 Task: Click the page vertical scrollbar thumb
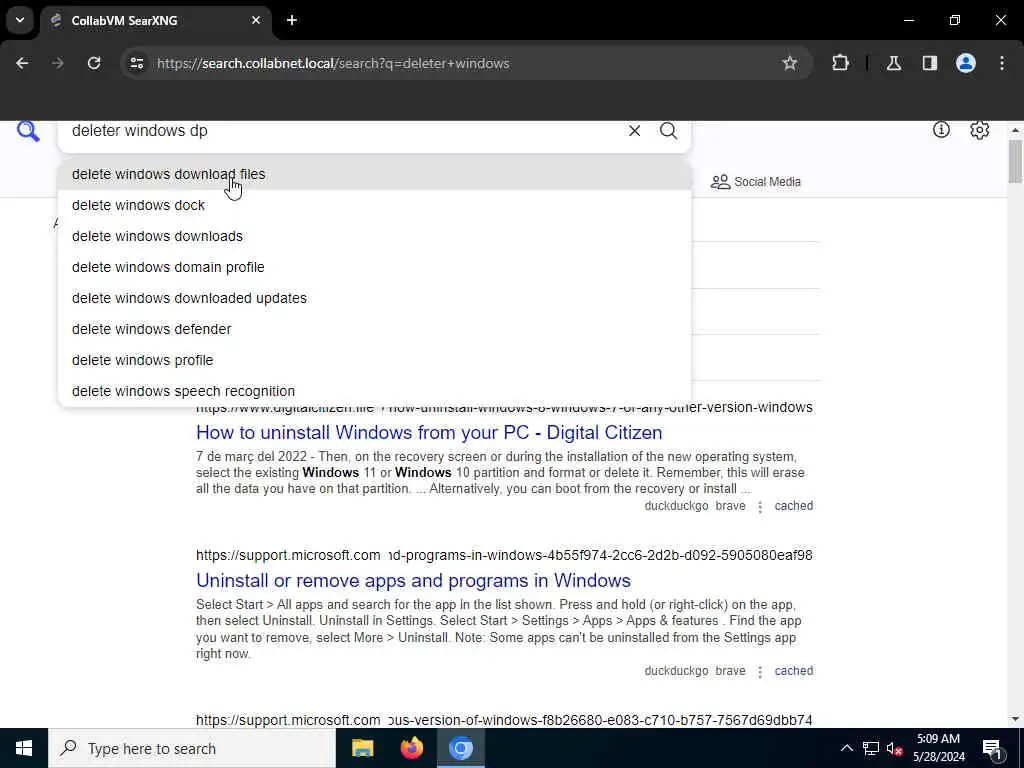1015,161
